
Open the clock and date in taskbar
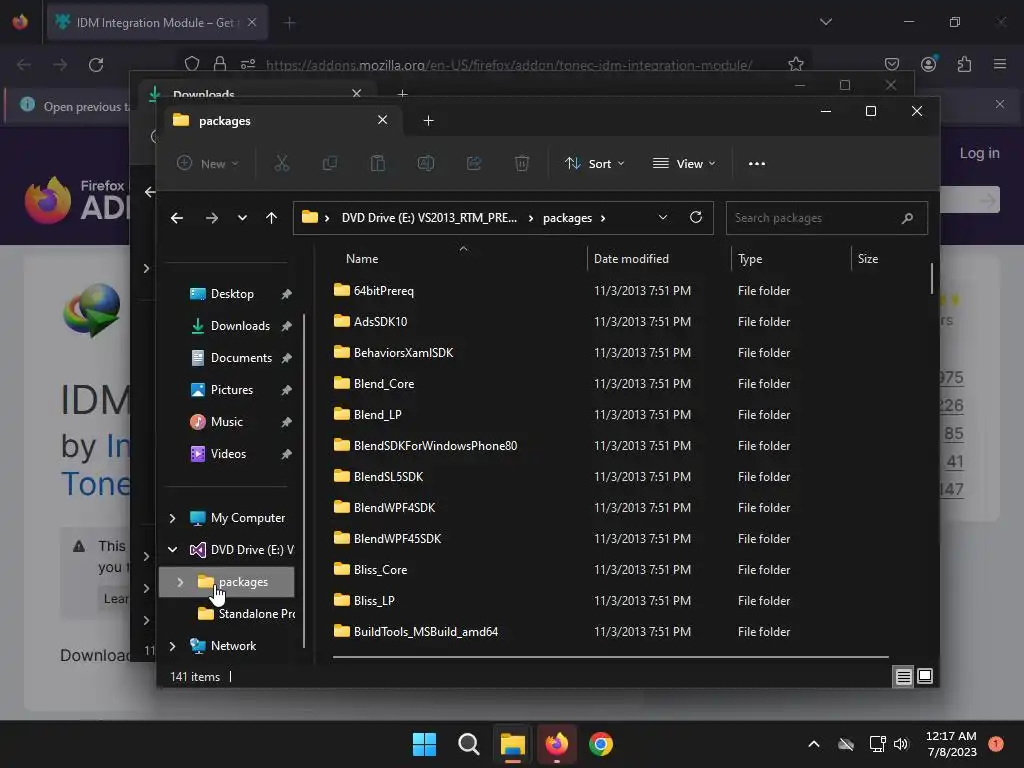952,744
